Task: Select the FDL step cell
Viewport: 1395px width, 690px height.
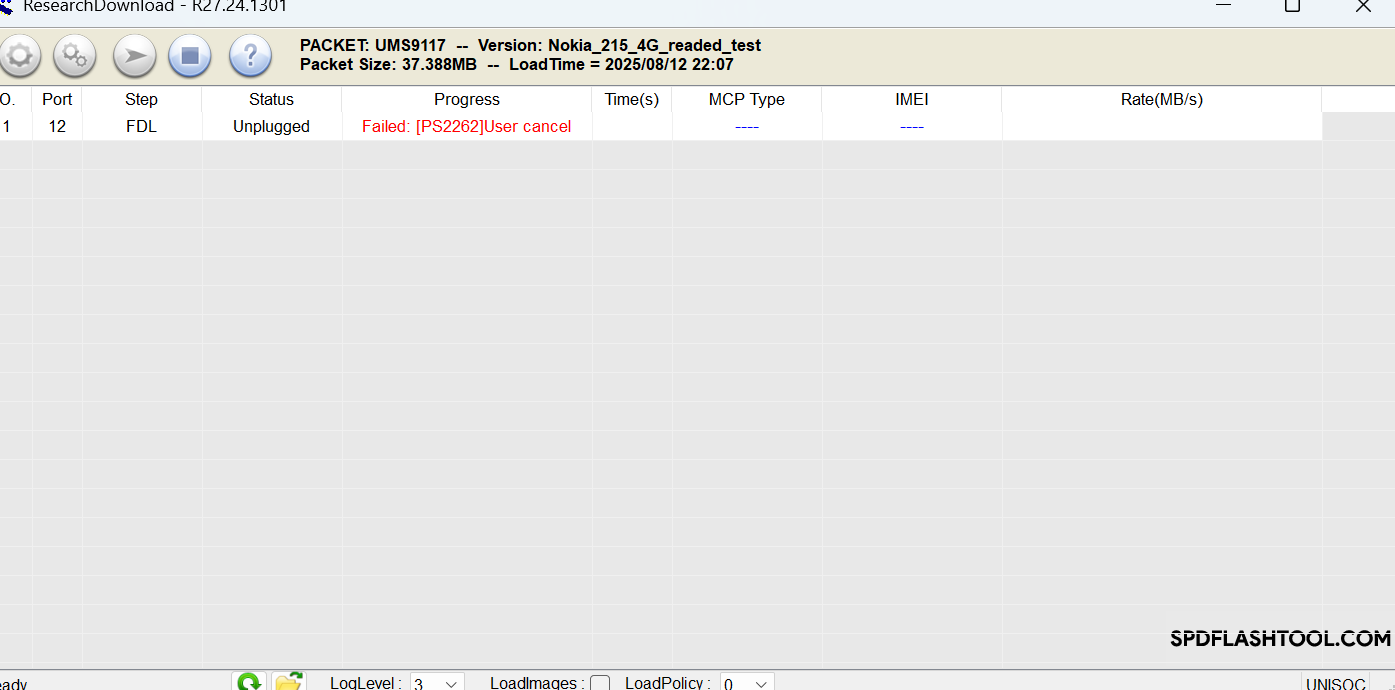Action: coord(142,126)
